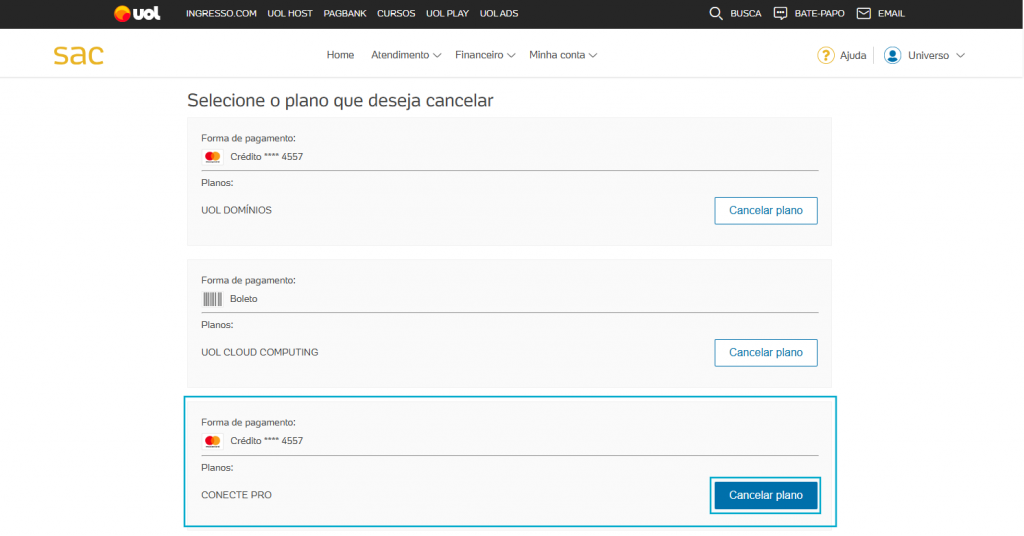Go to the Home menu item
The width and height of the screenshot is (1024, 536).
click(340, 55)
